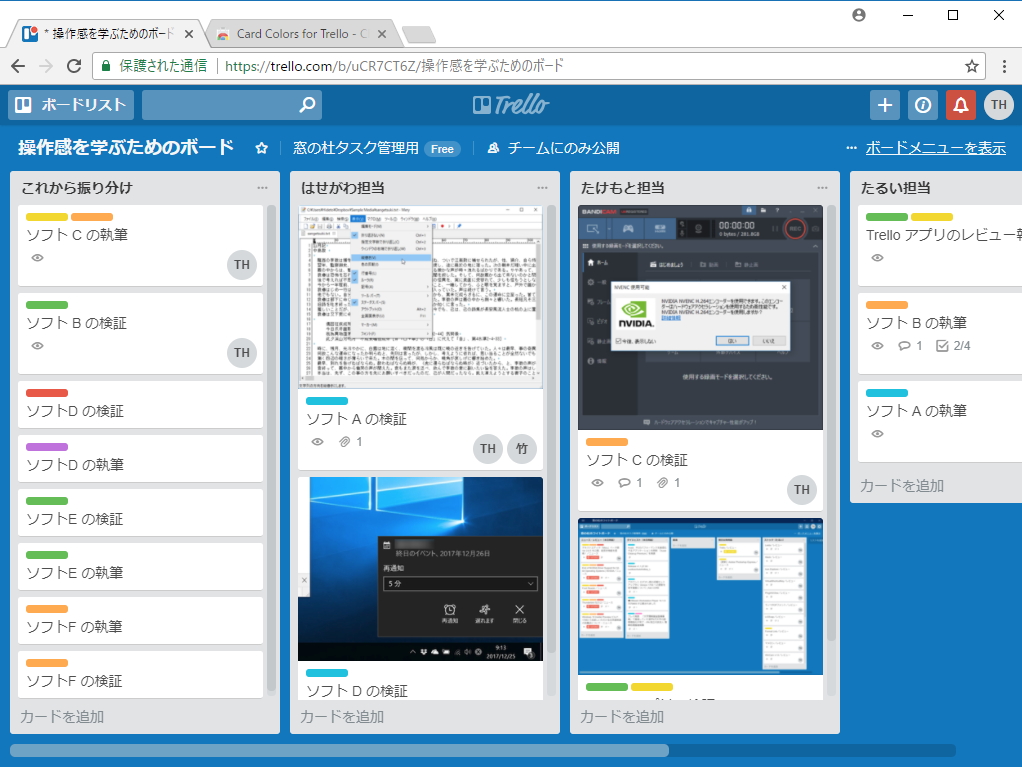Open Chrome profile icon in title bar
The image size is (1022, 767).
[859, 15]
